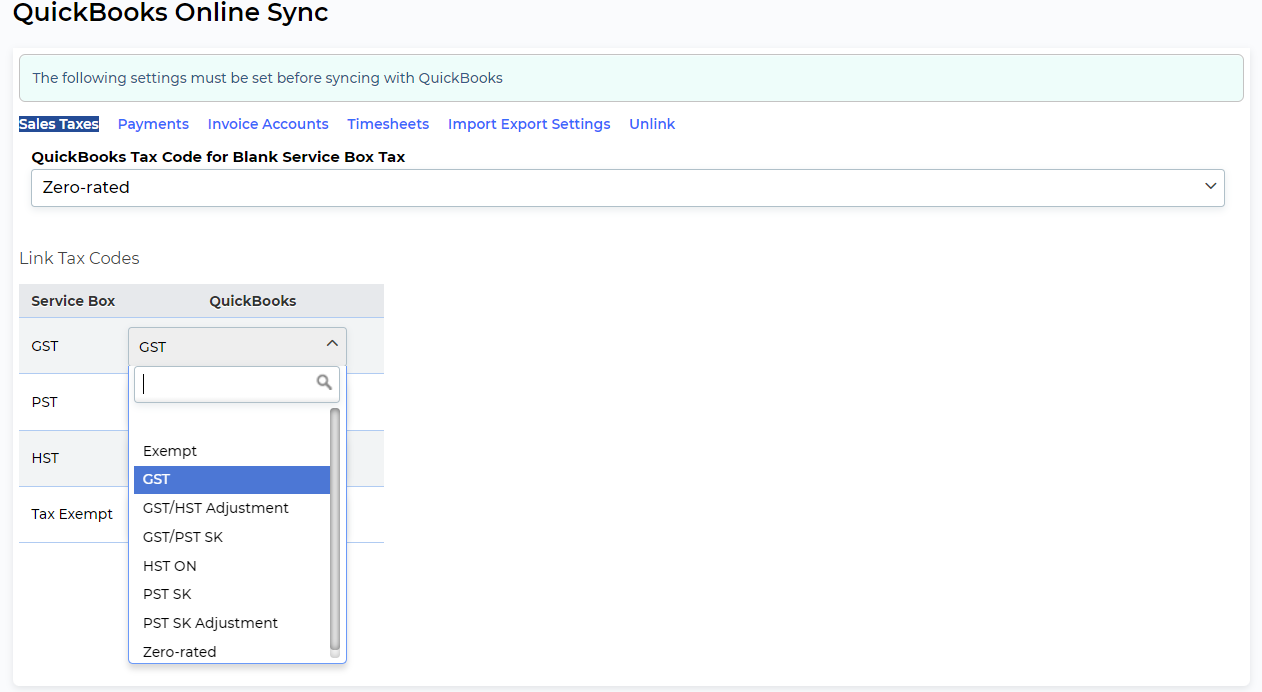The image size is (1262, 692).
Task: Pick the GST/PST SK option
Action: coord(232,537)
